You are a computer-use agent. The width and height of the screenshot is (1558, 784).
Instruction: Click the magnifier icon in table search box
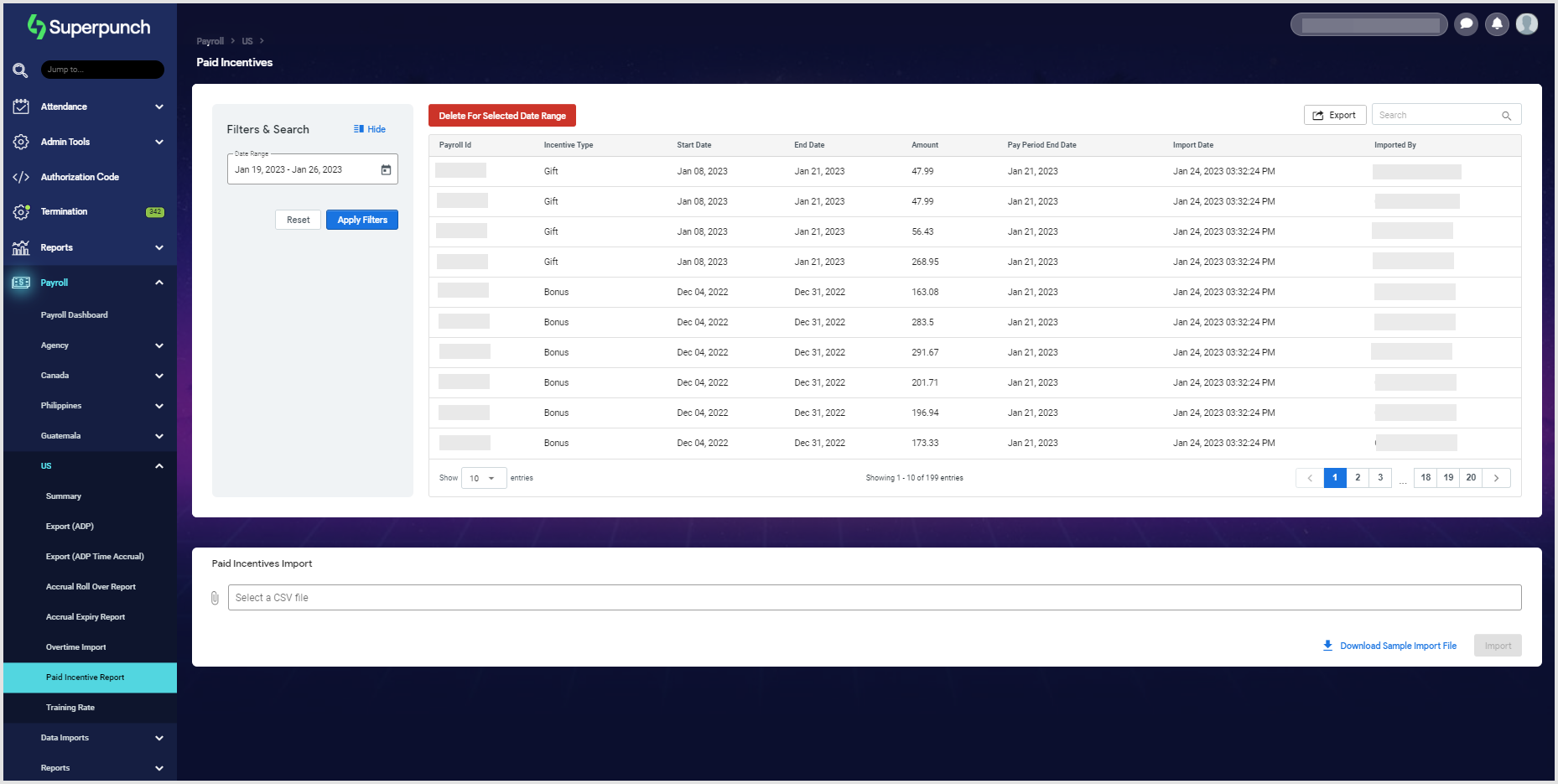[x=1507, y=114]
